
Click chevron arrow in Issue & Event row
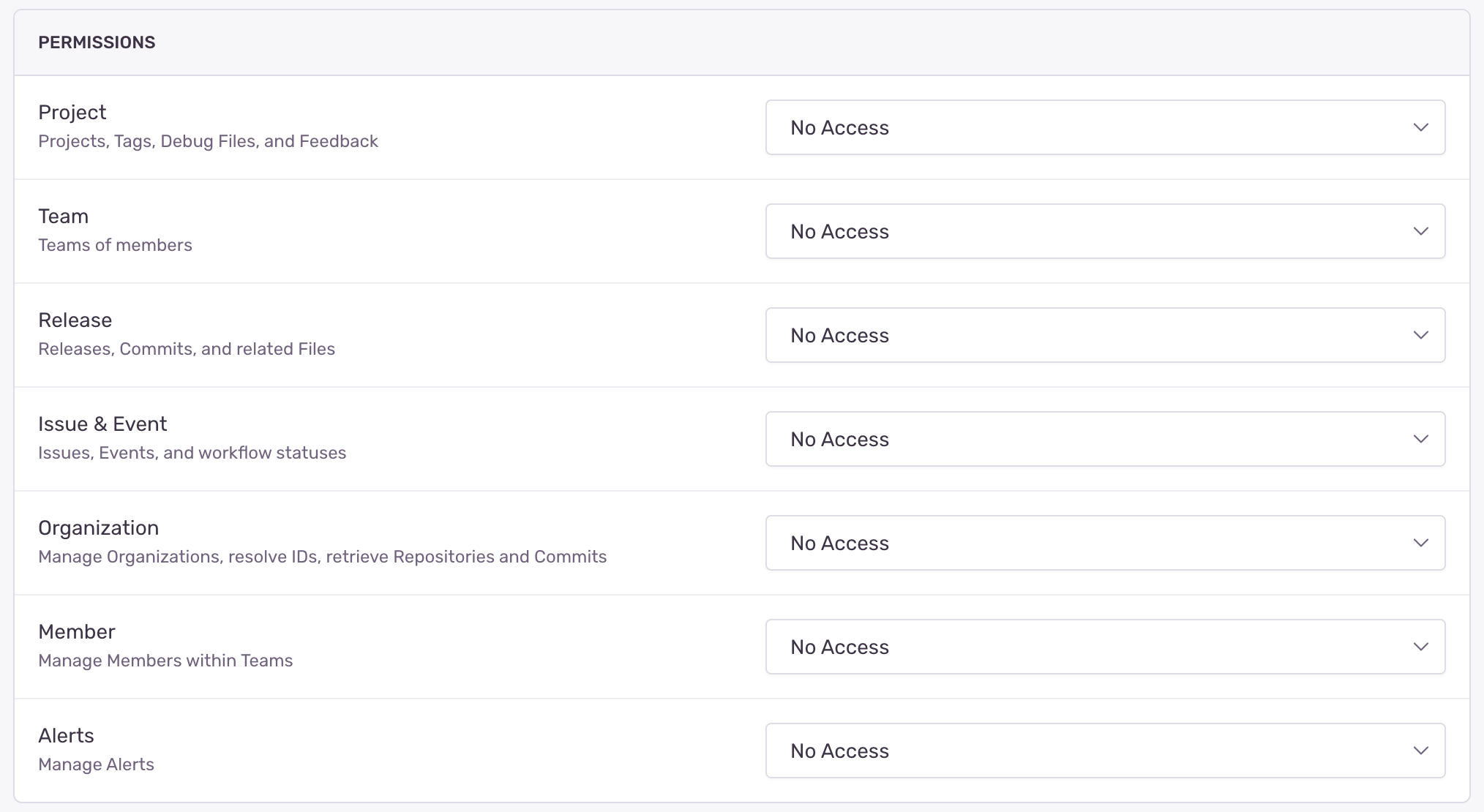click(x=1420, y=439)
